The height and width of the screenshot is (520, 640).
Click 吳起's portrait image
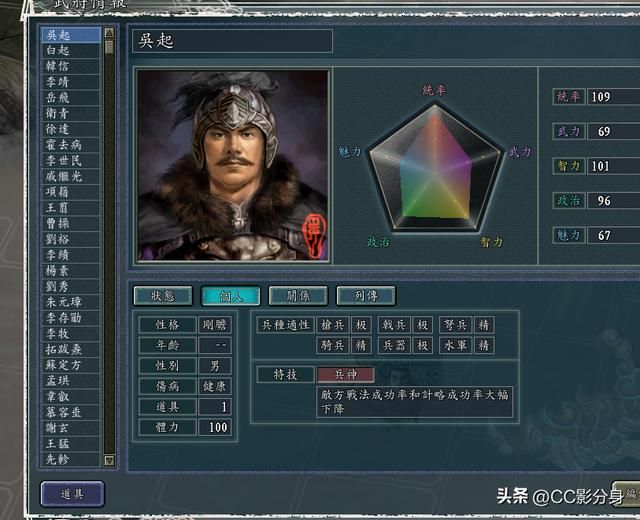tap(233, 165)
